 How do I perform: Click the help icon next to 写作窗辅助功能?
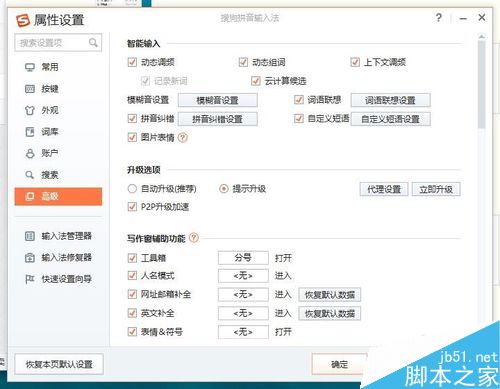pyautogui.click(x=194, y=238)
